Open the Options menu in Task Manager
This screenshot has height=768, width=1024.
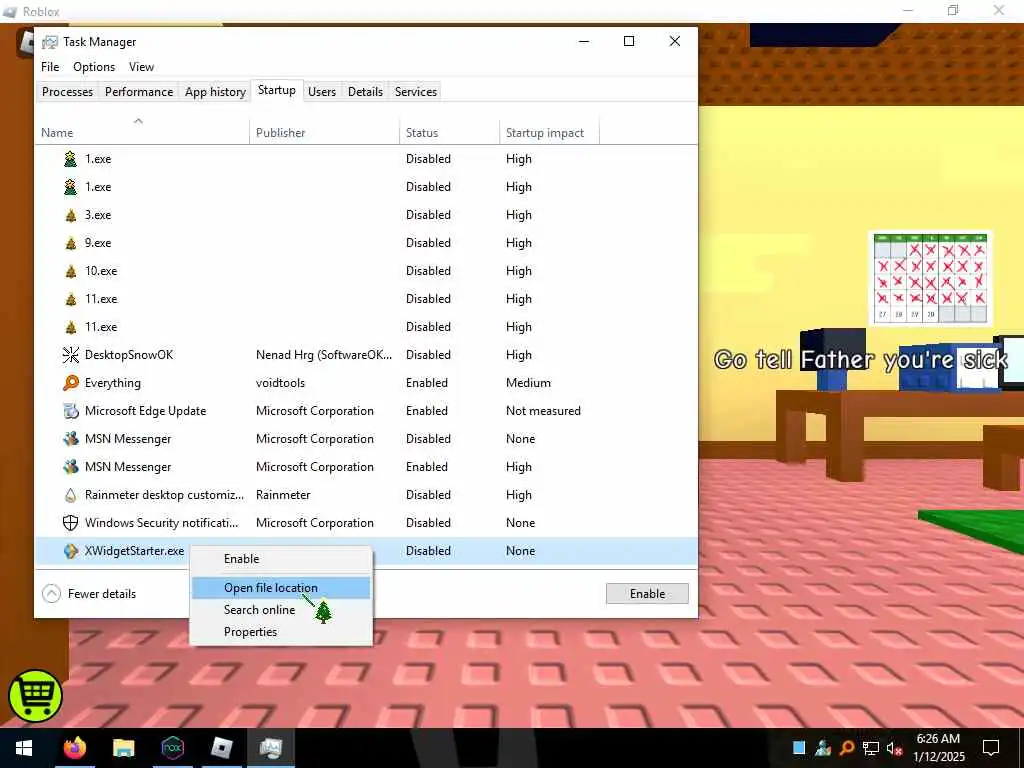click(94, 67)
